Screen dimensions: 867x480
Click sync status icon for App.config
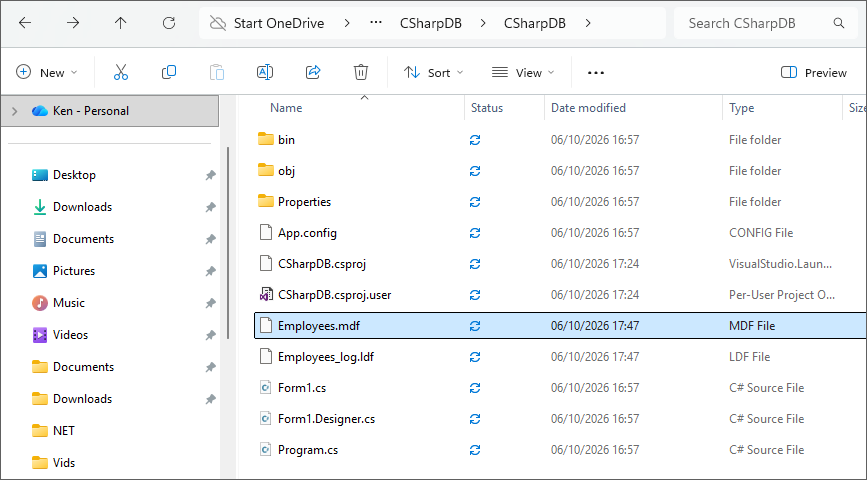tap(474, 233)
